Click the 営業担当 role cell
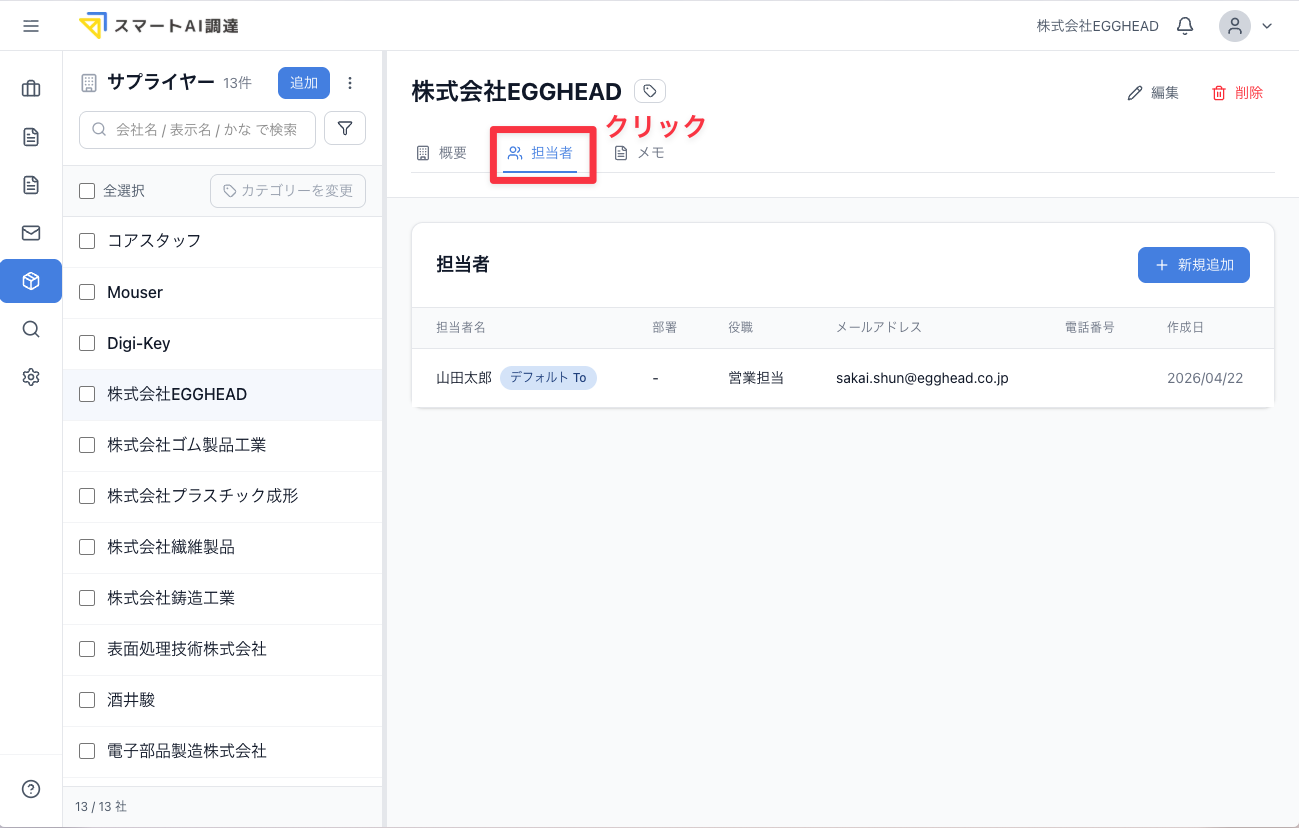Screen dimensions: 1299x828 [x=756, y=378]
